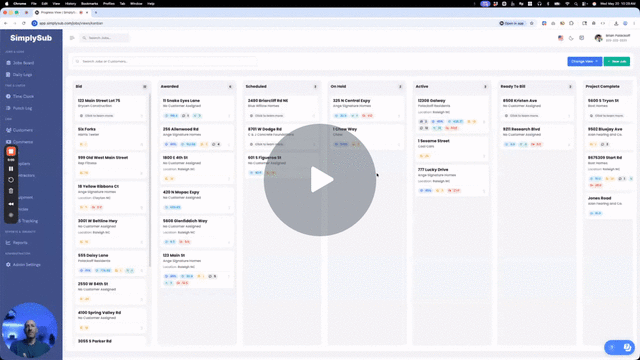Open the 9211 Research Blvd card
The image size is (640, 360).
click(537, 137)
